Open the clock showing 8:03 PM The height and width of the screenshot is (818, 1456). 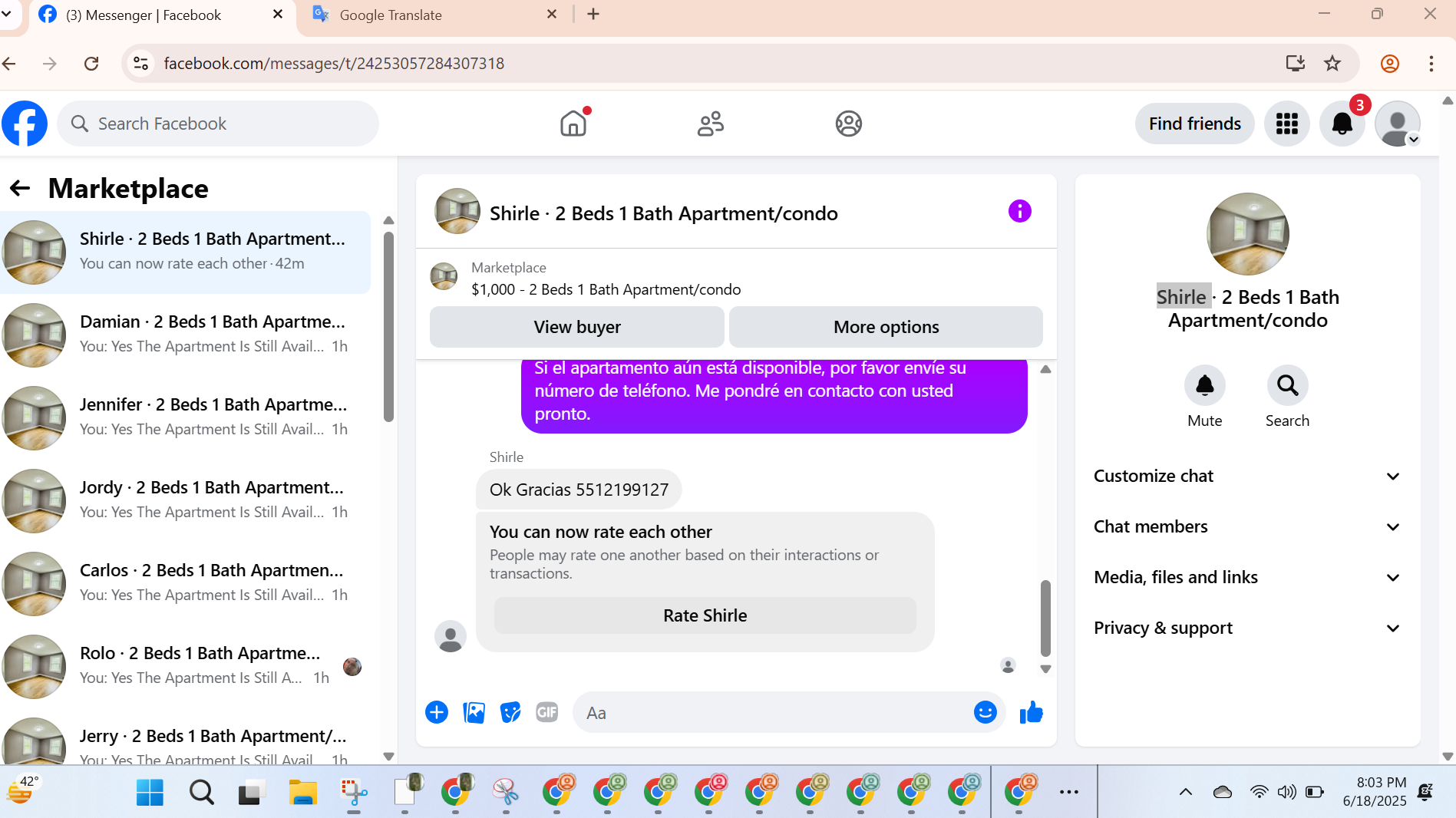tap(1375, 792)
